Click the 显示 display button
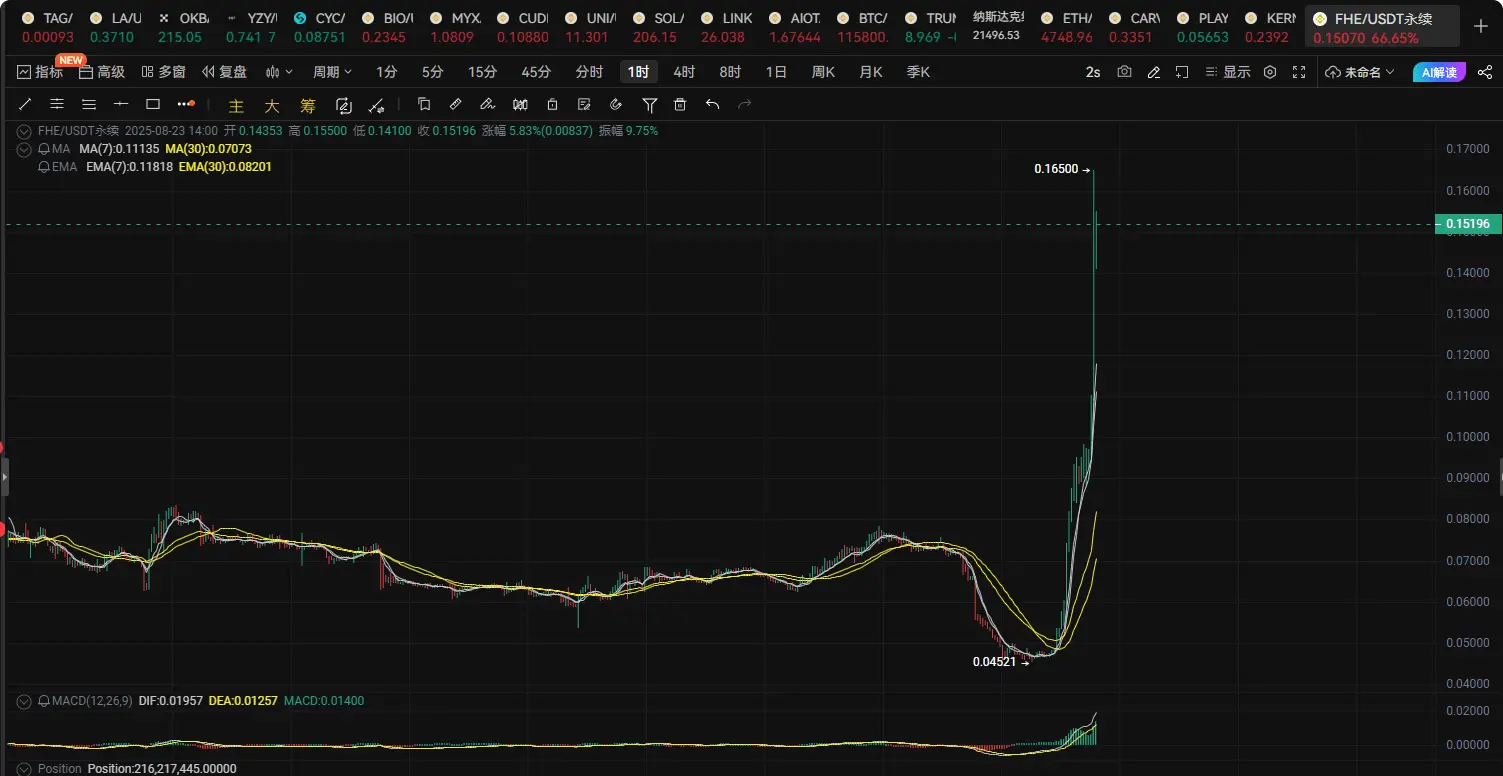Screen dimensions: 1503x776 click(x=1228, y=72)
